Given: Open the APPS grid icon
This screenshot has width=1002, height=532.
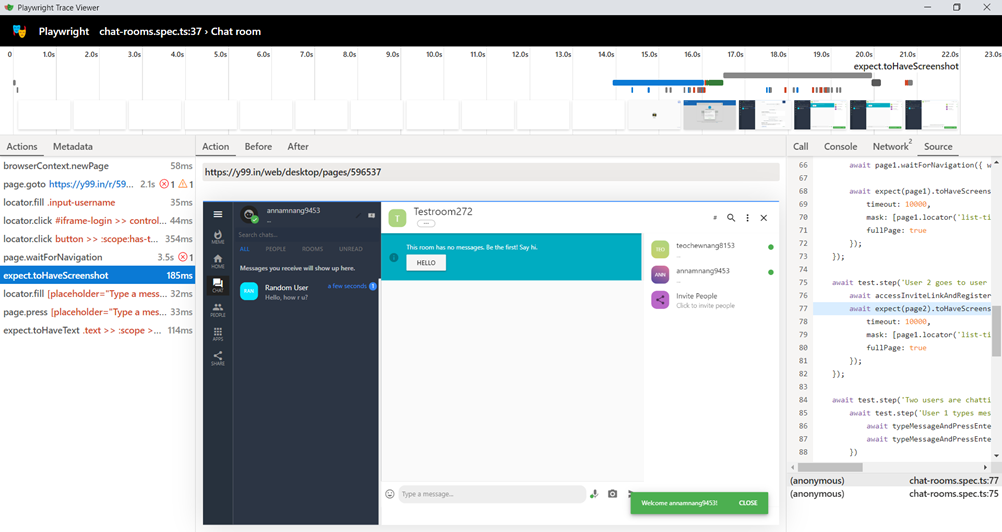Looking at the screenshot, I should coord(218,334).
